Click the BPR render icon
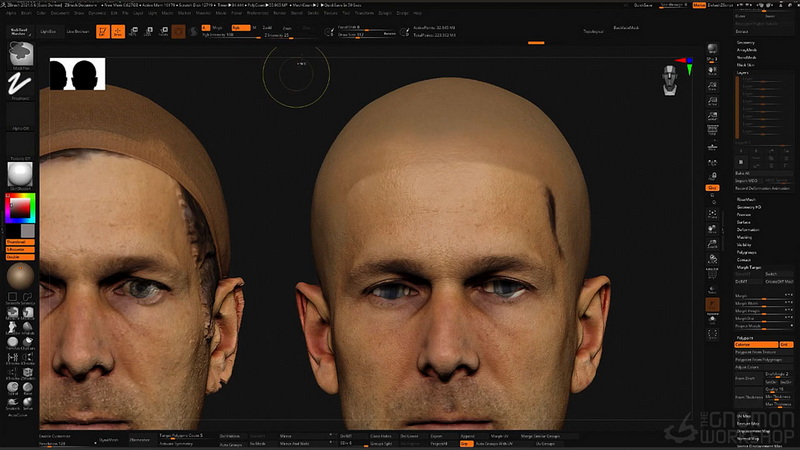 [712, 49]
